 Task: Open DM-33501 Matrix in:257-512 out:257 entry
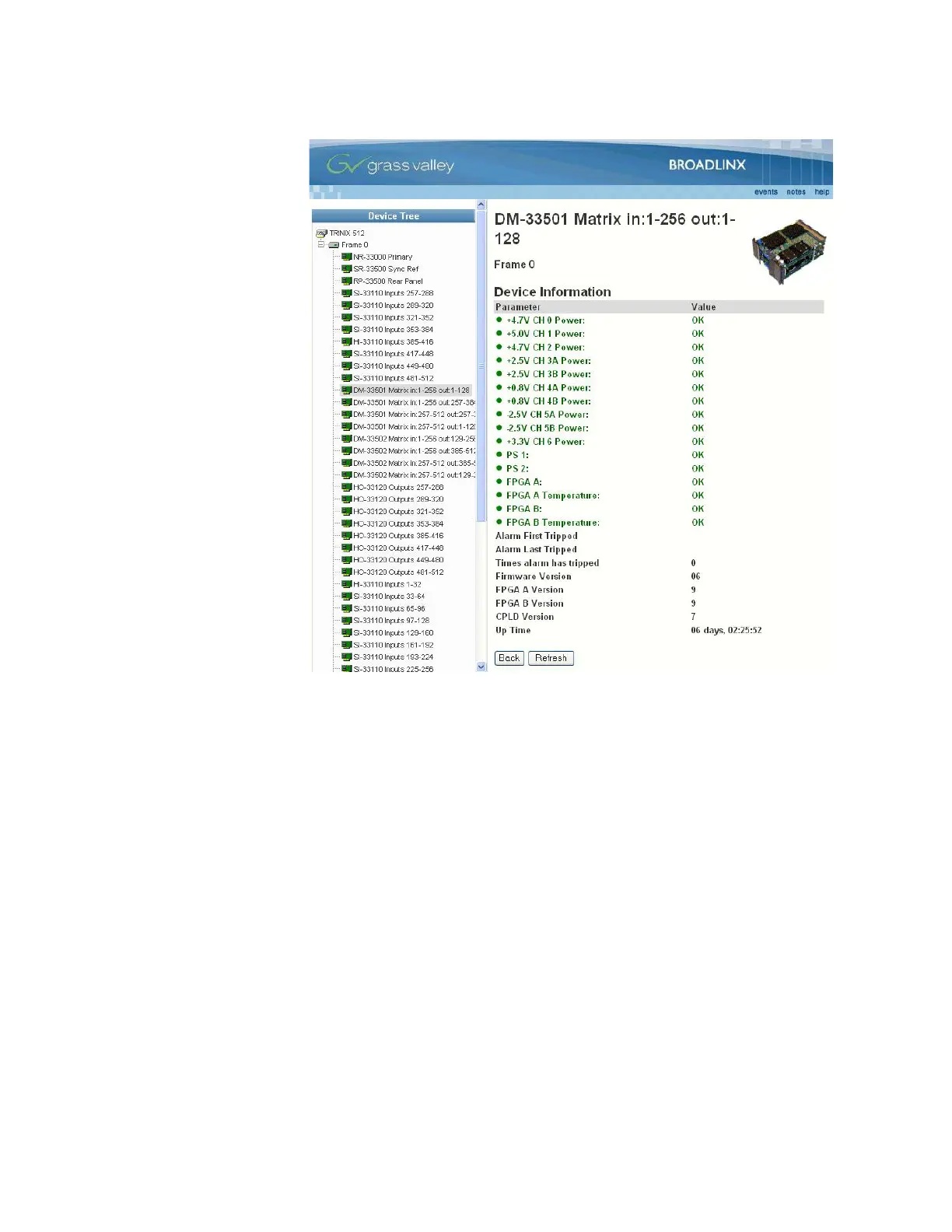[x=414, y=415]
